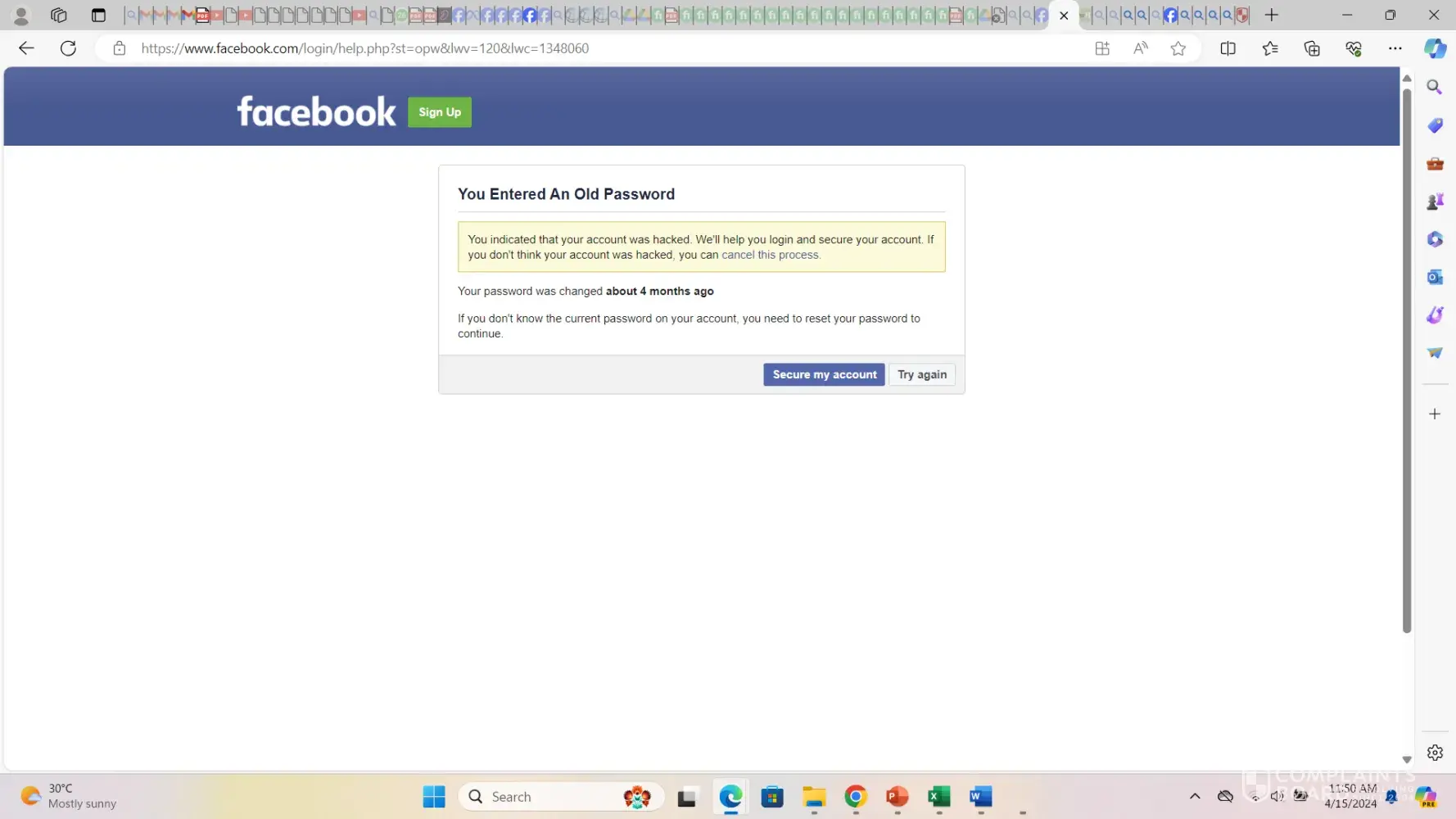Select the 'You Entered An Old Password' heading
Image resolution: width=1456 pixels, height=819 pixels.
[x=566, y=194]
